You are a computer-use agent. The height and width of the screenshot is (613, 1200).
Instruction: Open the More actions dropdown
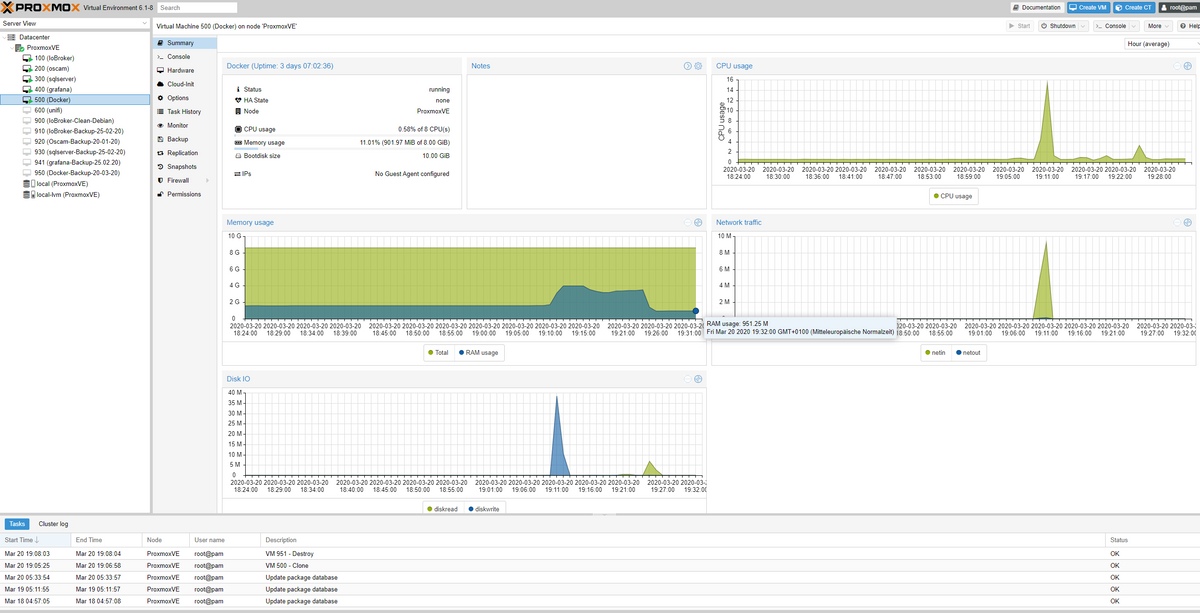pyautogui.click(x=1158, y=26)
